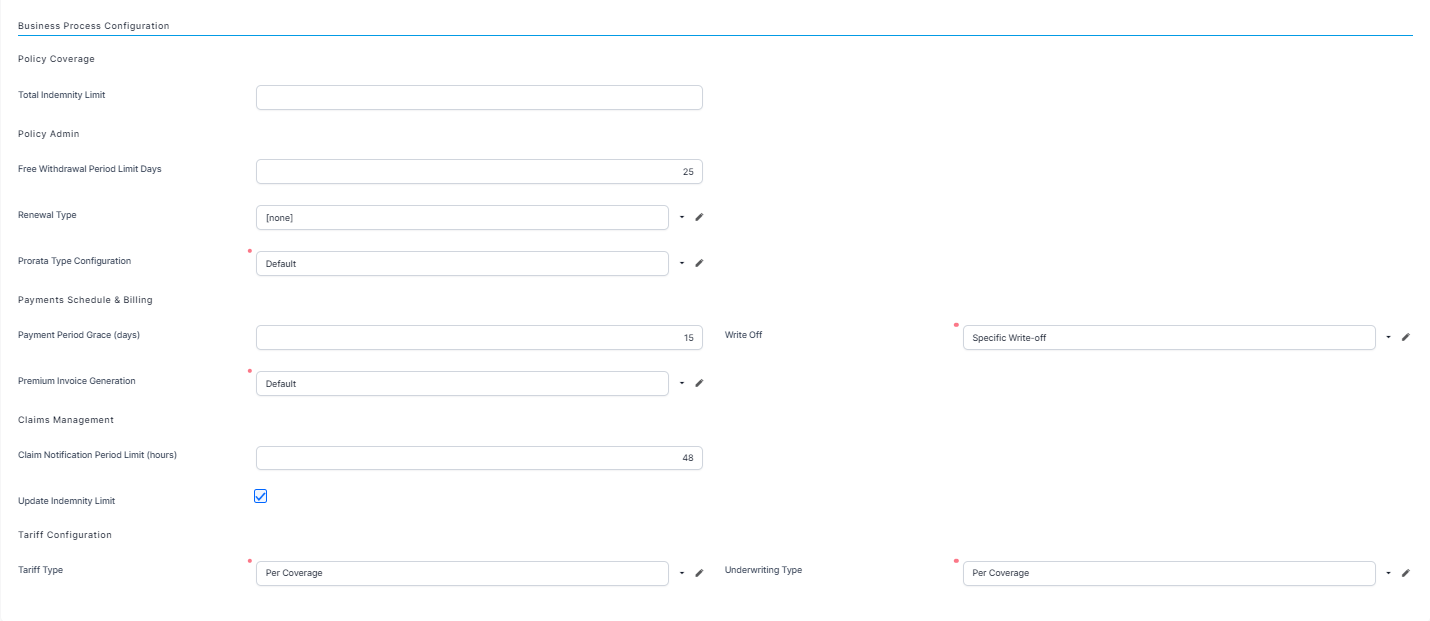
Task: Expand the Renewal Type dropdown arrow
Action: pos(682,217)
